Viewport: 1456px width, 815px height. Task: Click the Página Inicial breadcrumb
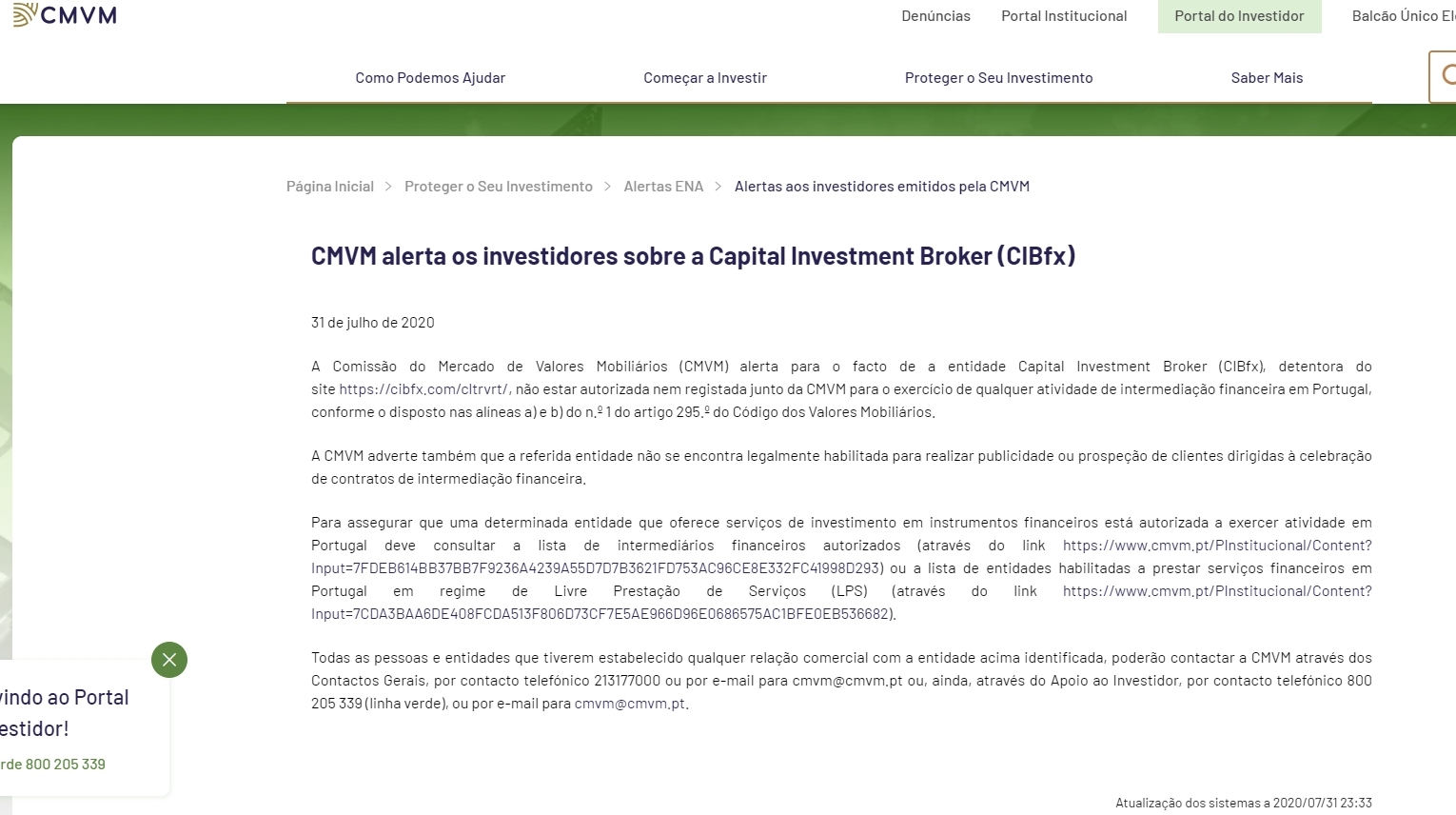tap(329, 187)
